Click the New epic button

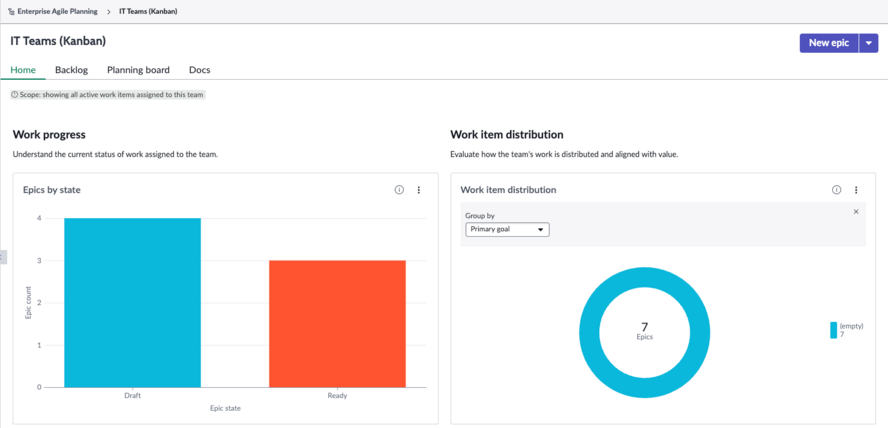point(829,43)
